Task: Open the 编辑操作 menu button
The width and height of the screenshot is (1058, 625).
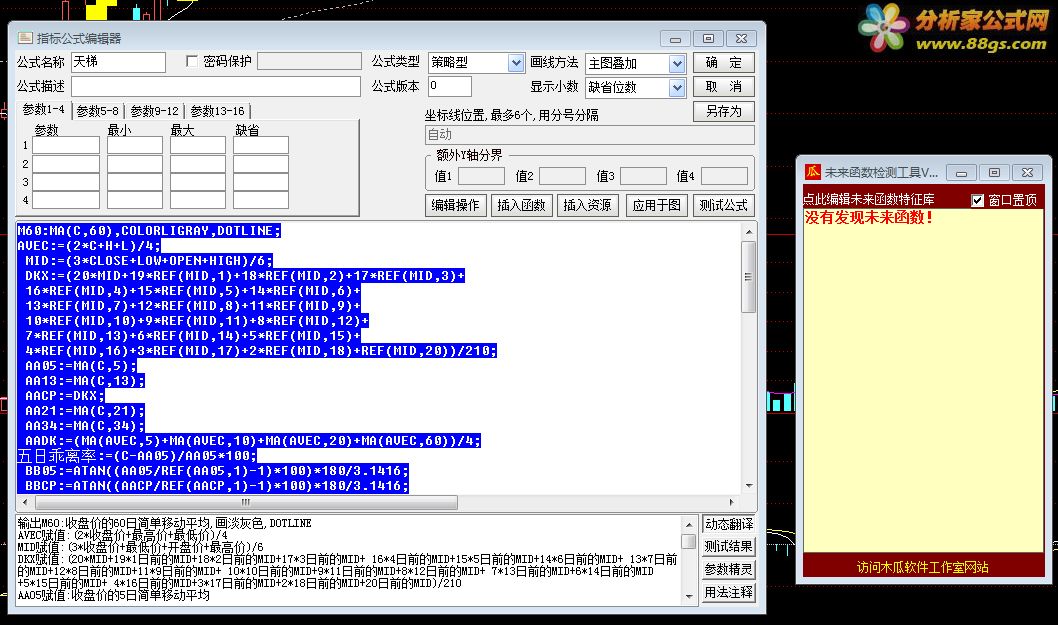Action: (455, 205)
